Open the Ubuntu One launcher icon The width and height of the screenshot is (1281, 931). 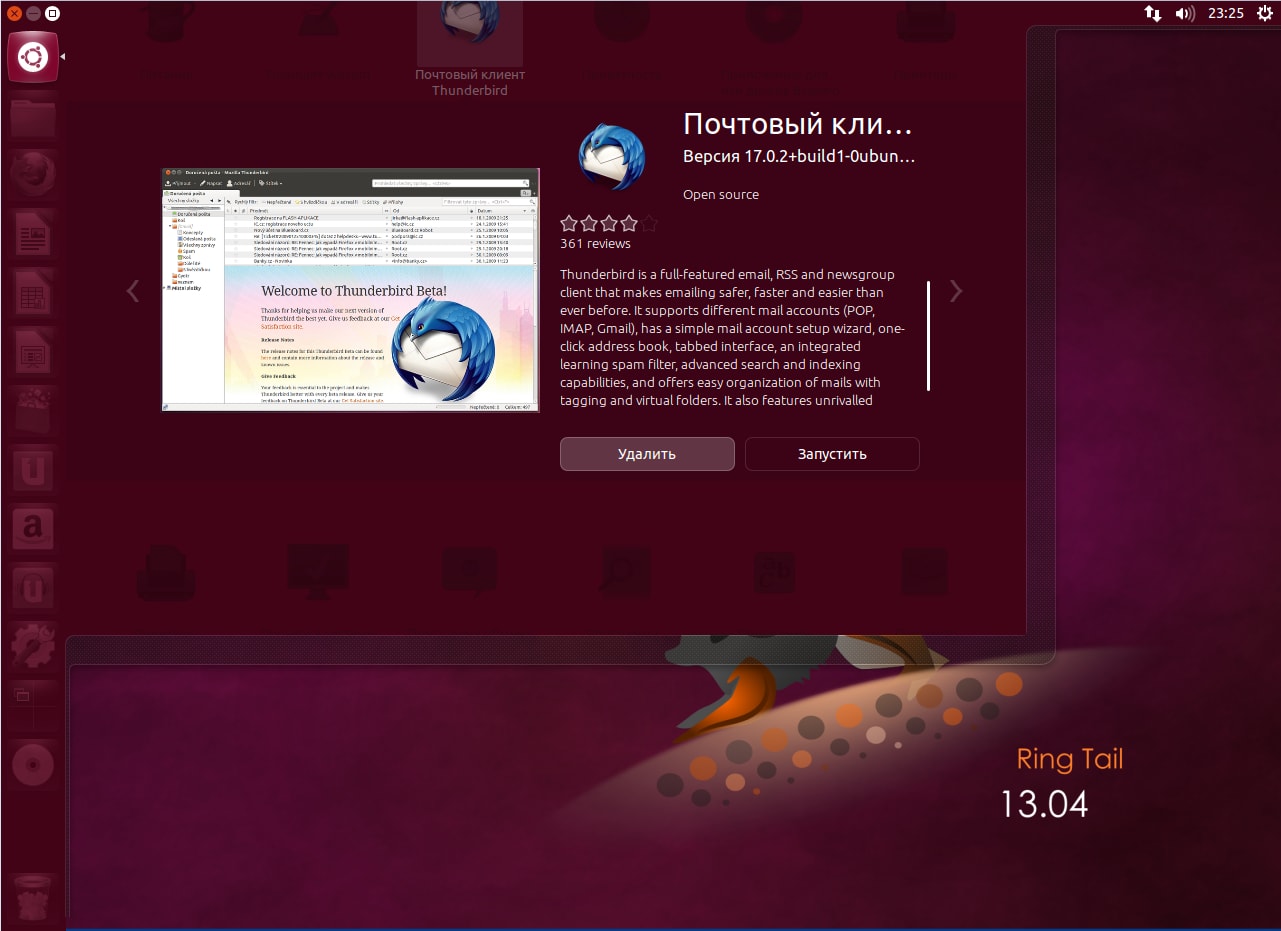[x=32, y=471]
